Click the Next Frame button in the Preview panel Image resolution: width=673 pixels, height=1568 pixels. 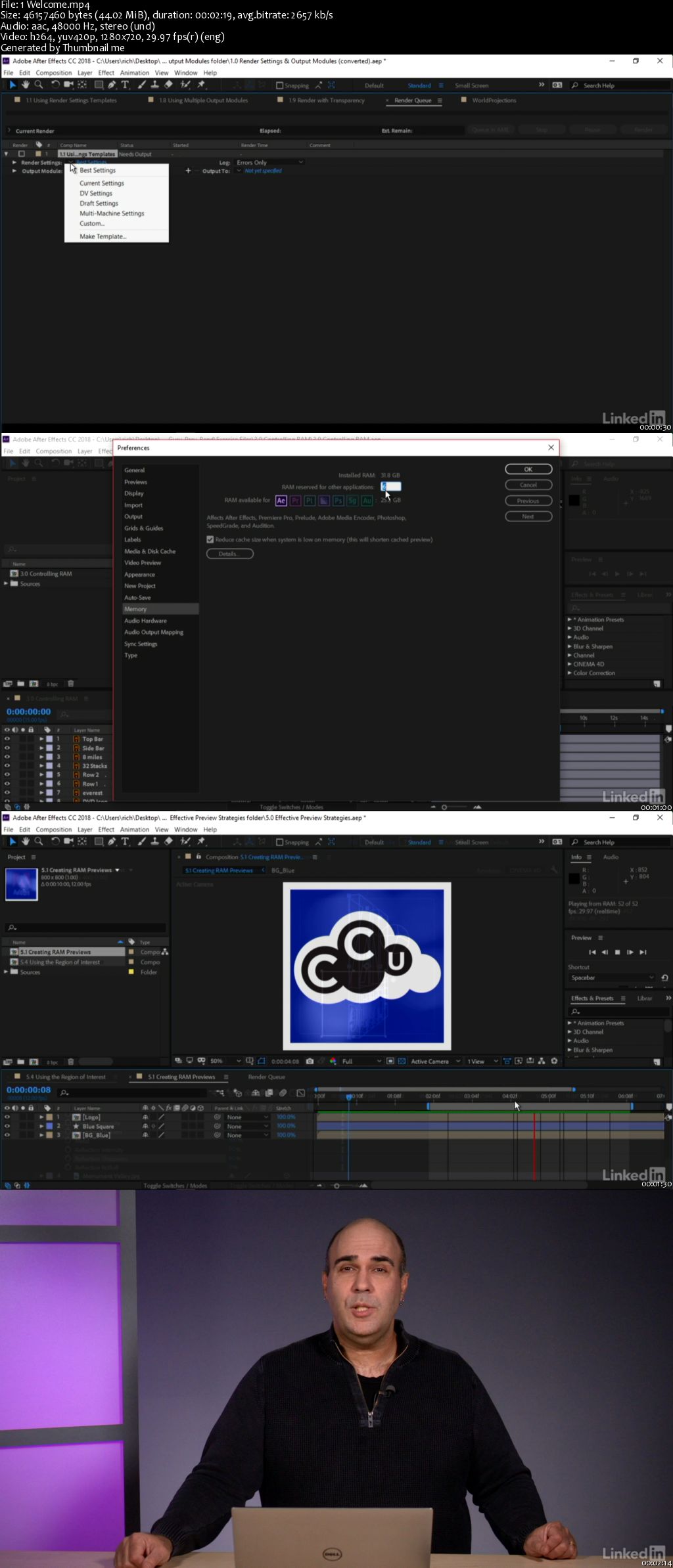[630, 952]
